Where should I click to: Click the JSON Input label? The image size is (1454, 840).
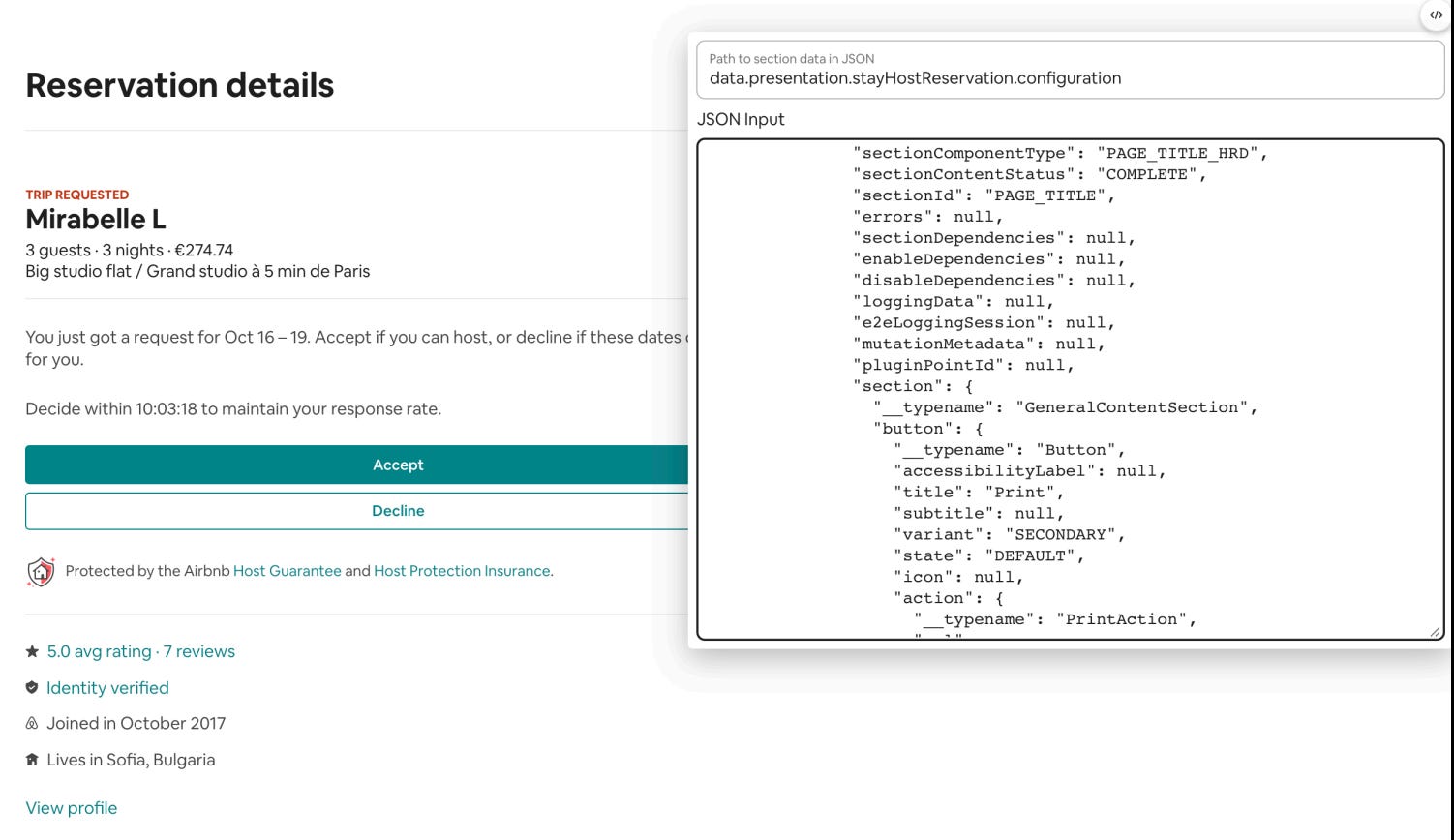741,119
